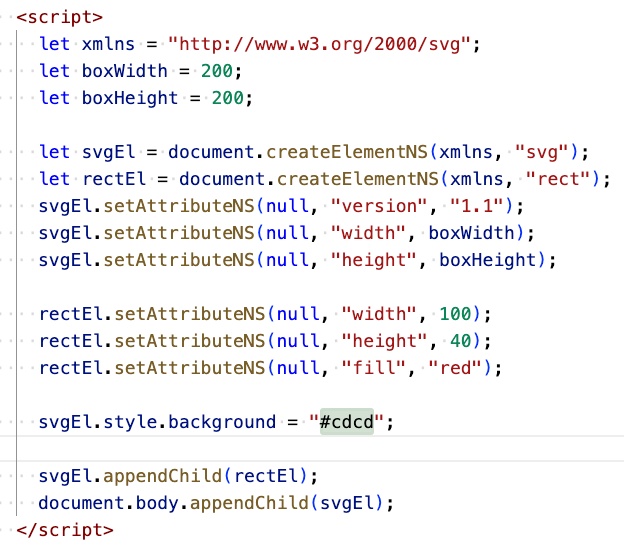624x545 pixels.
Task: Click xmlns argument on the rectEl createElementNS line
Action: tap(476, 179)
